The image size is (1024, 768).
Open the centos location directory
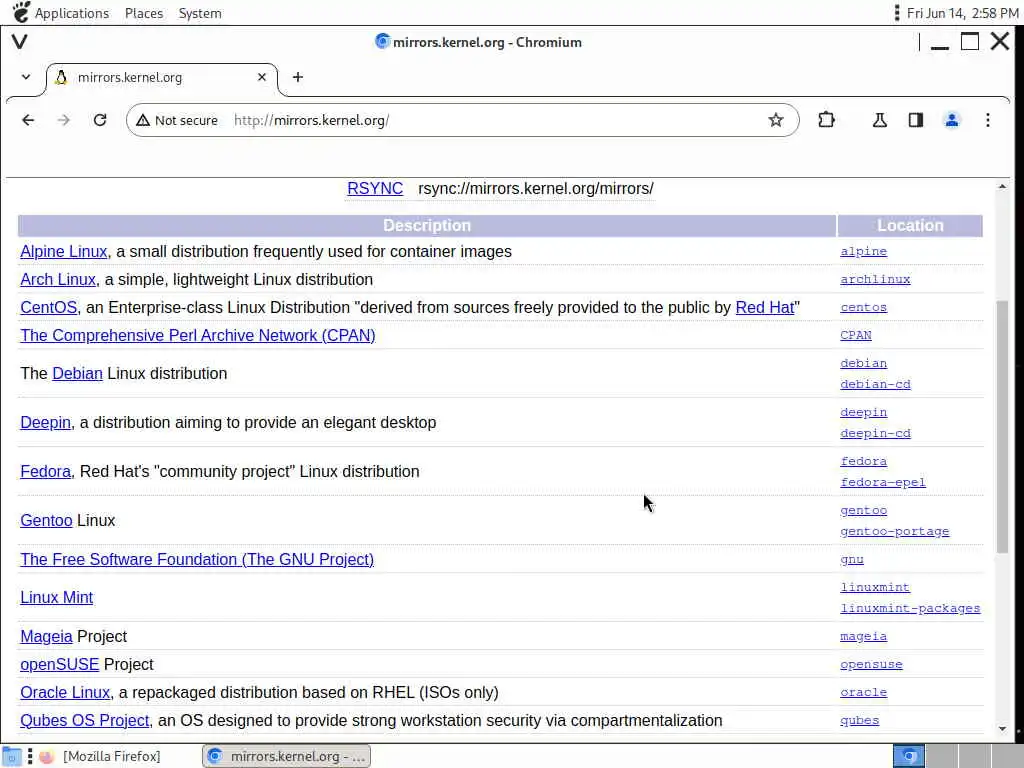(x=863, y=308)
